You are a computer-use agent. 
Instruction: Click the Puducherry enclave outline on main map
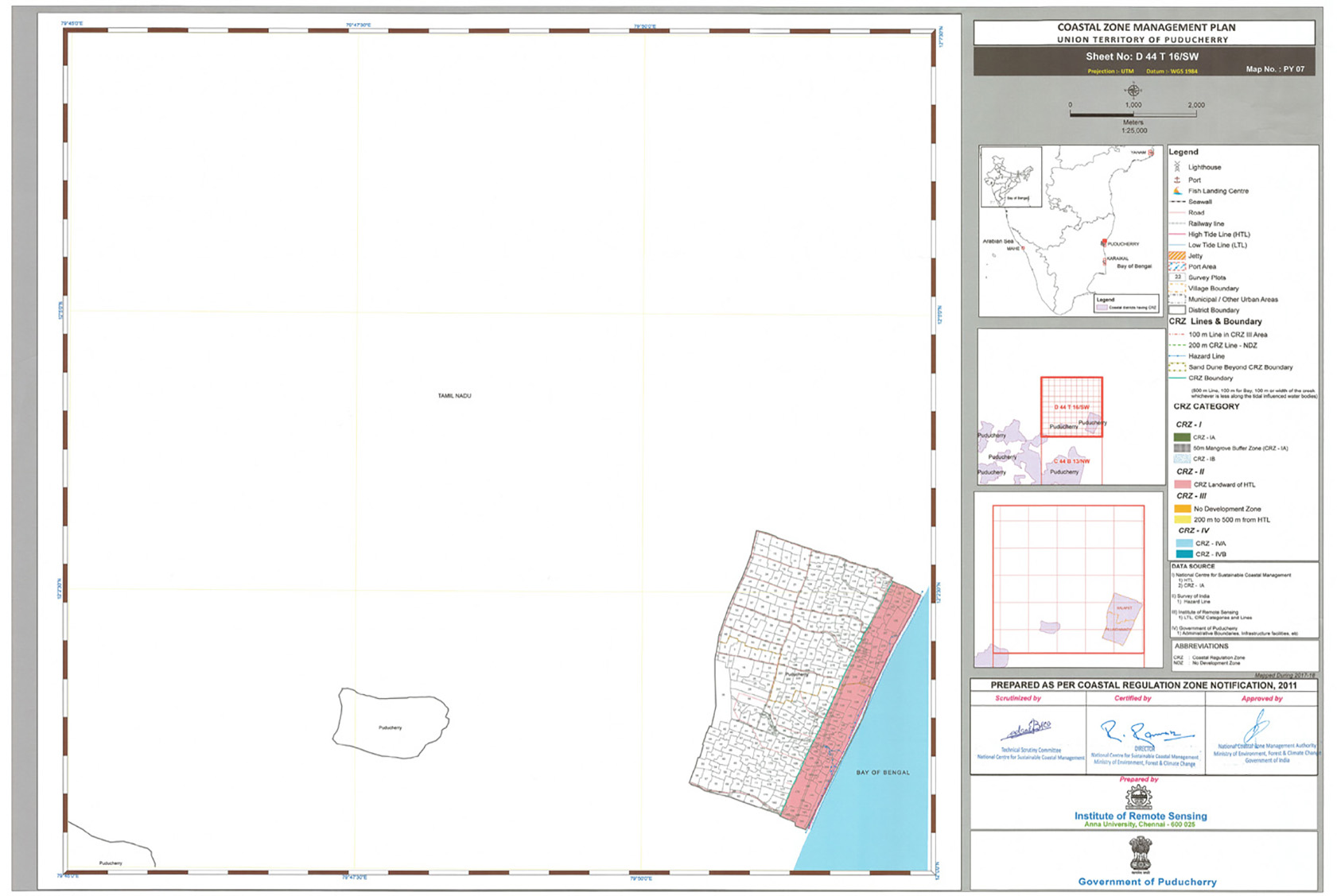click(x=391, y=723)
